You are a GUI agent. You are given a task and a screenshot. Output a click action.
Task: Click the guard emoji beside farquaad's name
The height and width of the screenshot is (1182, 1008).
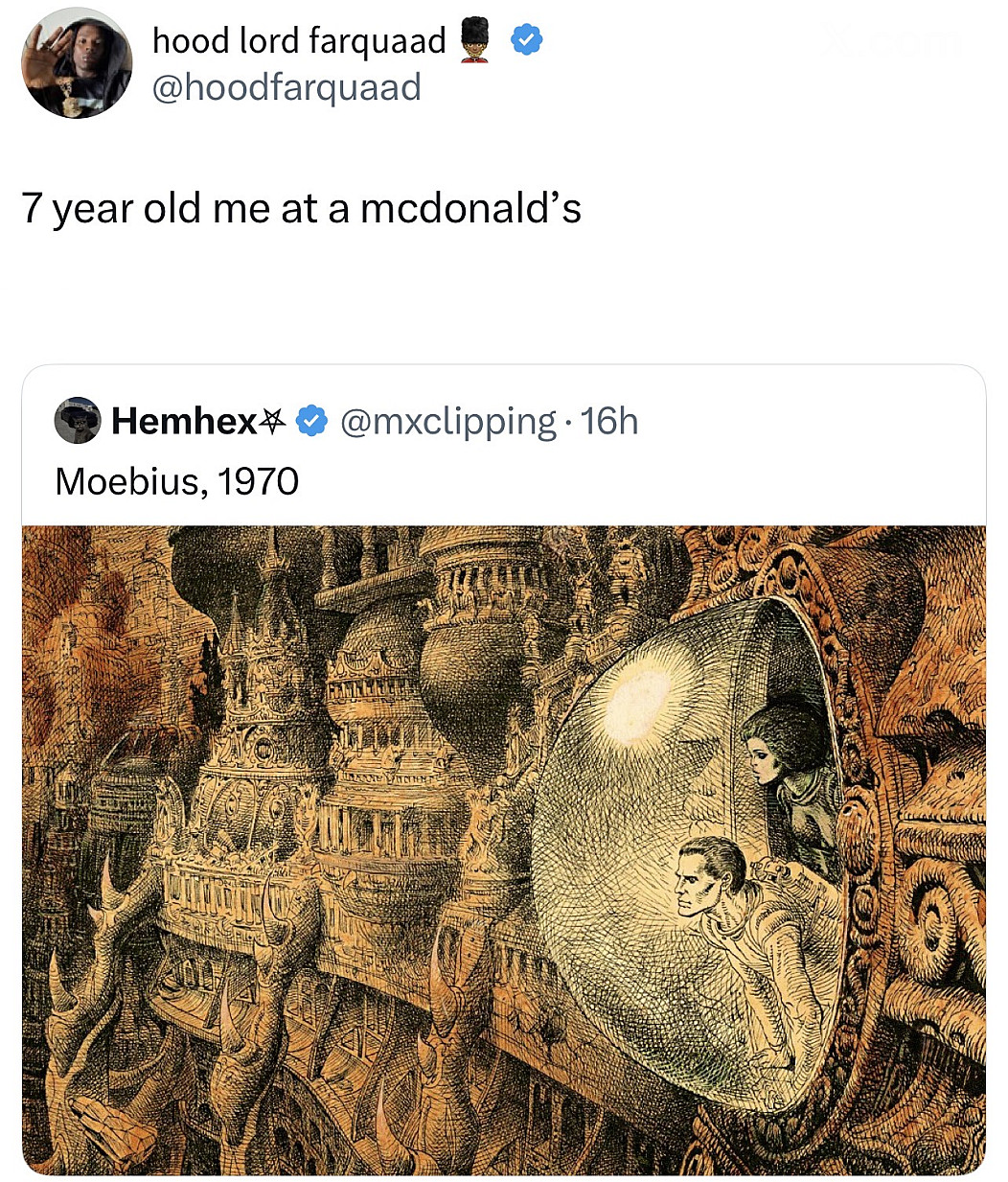pyautogui.click(x=475, y=41)
